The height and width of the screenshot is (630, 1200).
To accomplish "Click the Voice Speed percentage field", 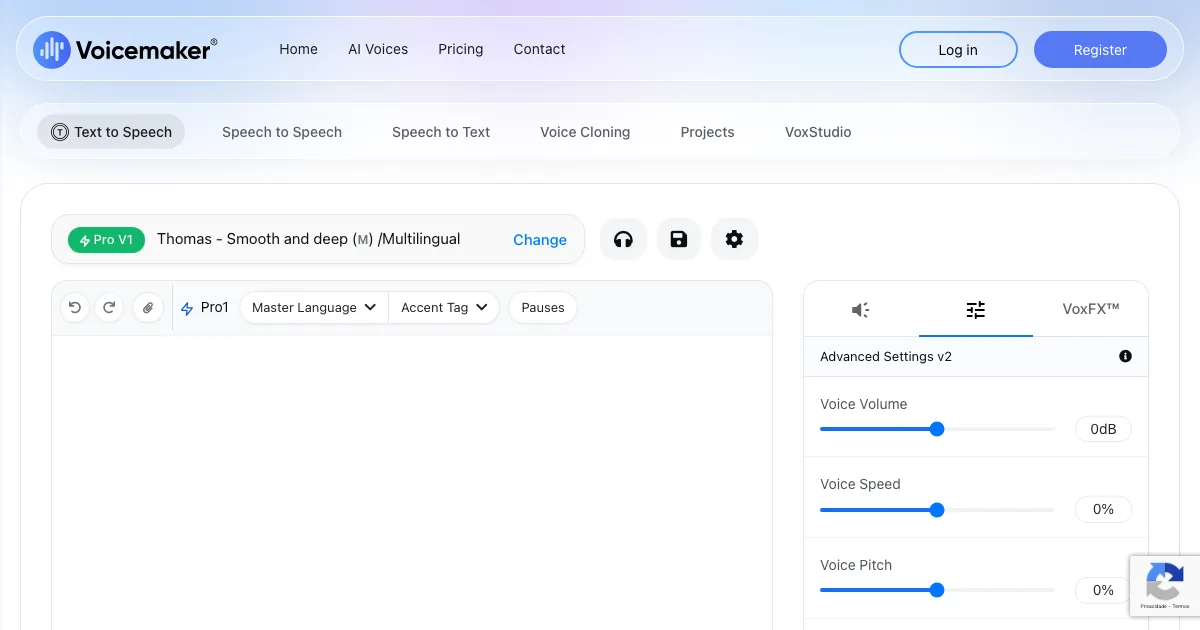I will [x=1102, y=509].
